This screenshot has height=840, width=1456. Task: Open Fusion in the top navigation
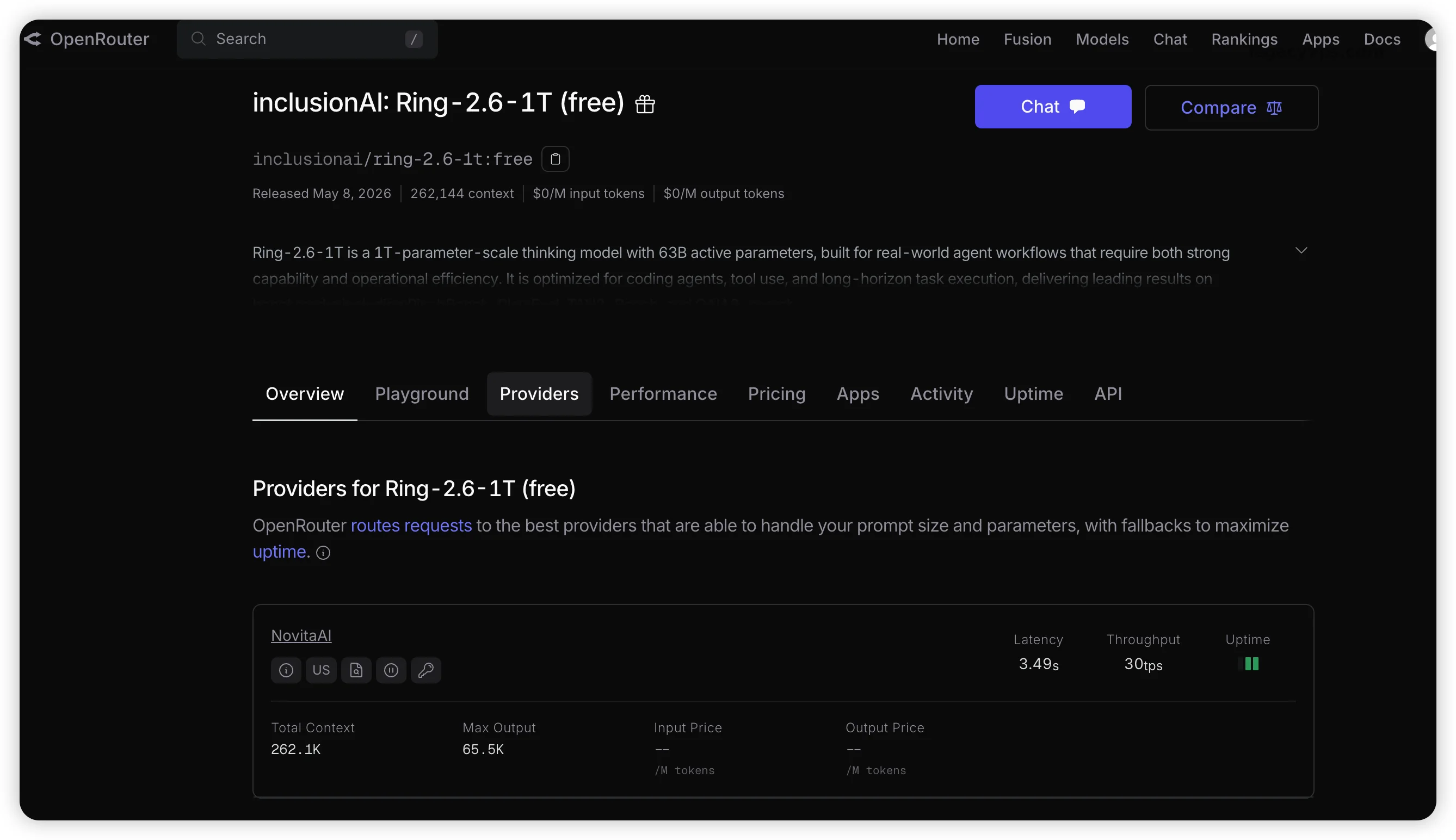point(1027,39)
